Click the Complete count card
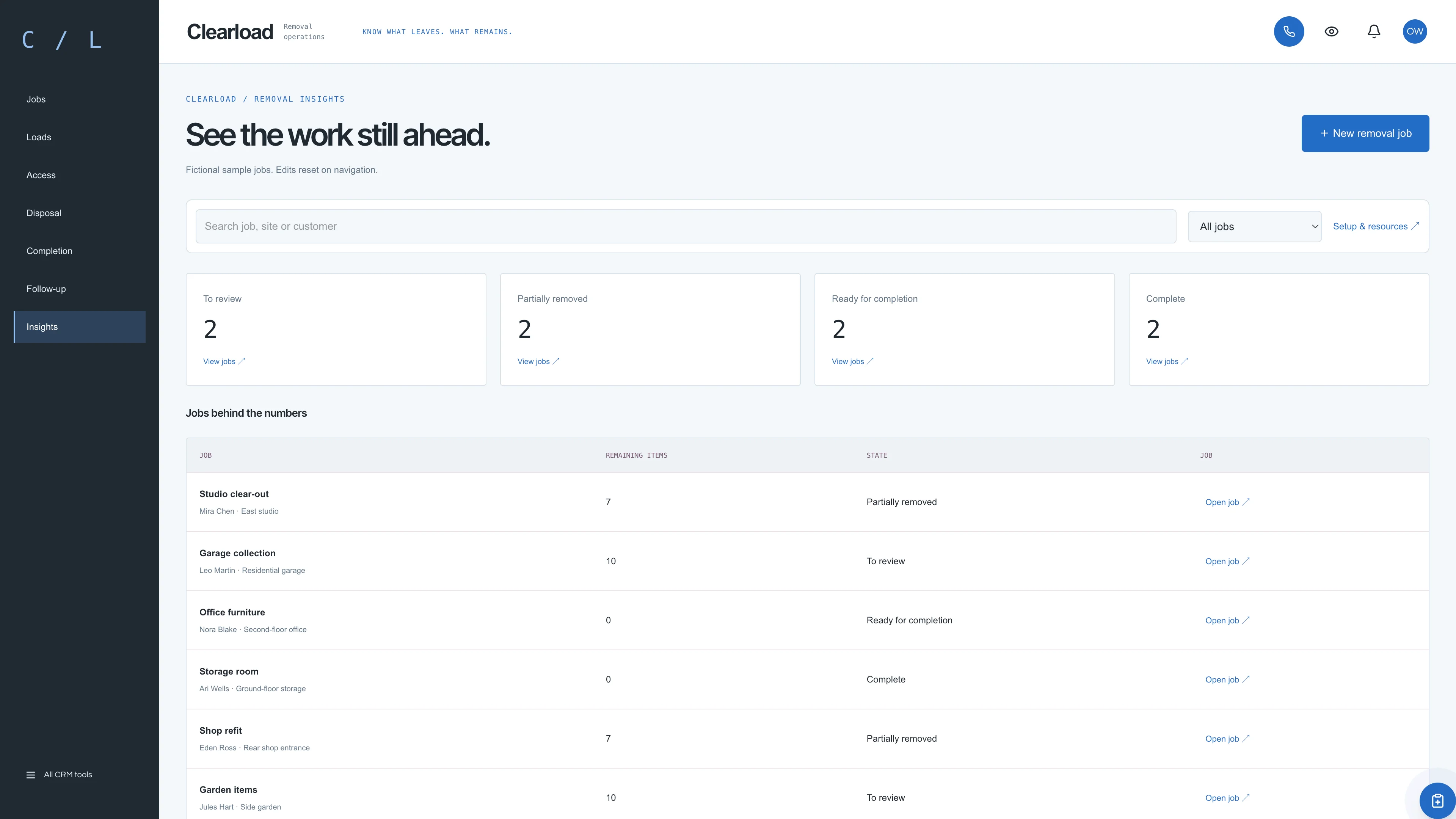 pos(1279,330)
